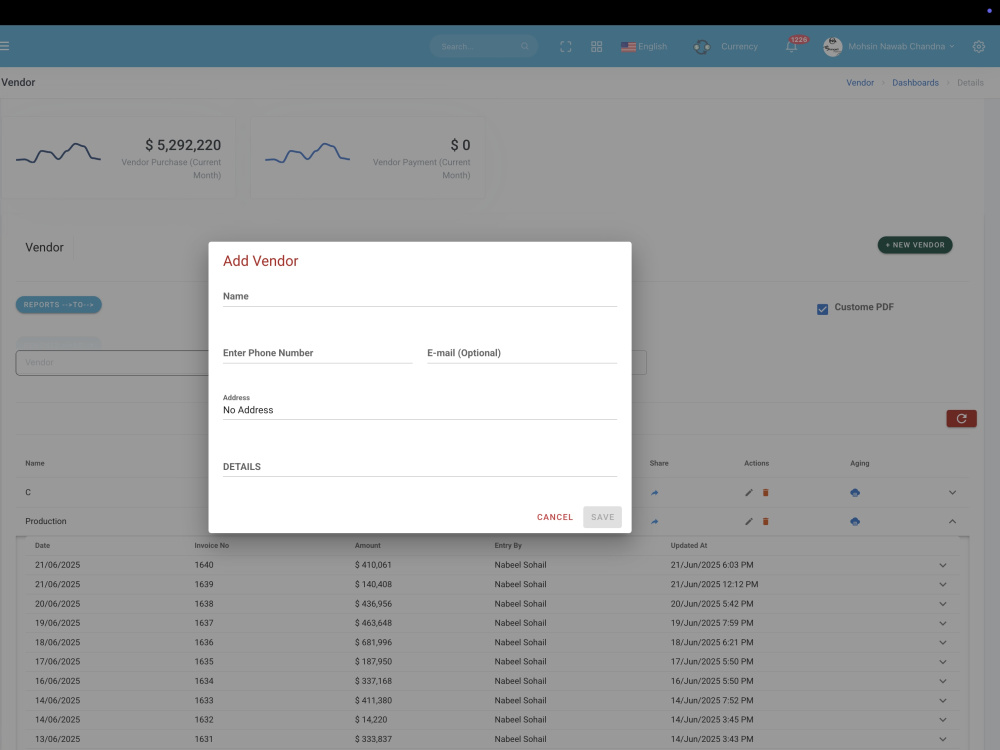
Task: Expand invoice 1637 row
Action: (943, 623)
